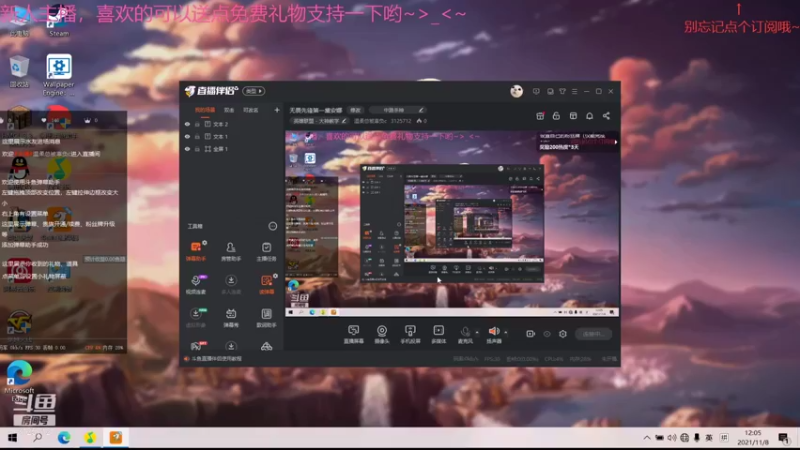
Task: Click the 弹幕秀 danmaku show tool
Action: [x=231, y=317]
